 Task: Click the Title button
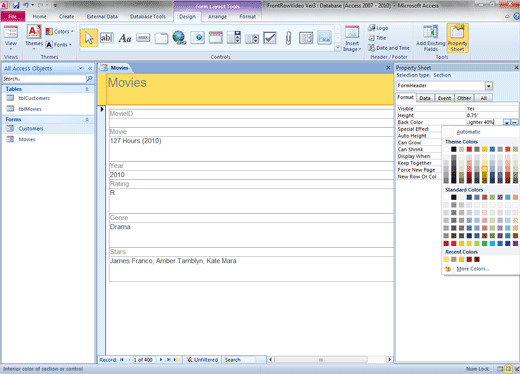coord(377,38)
